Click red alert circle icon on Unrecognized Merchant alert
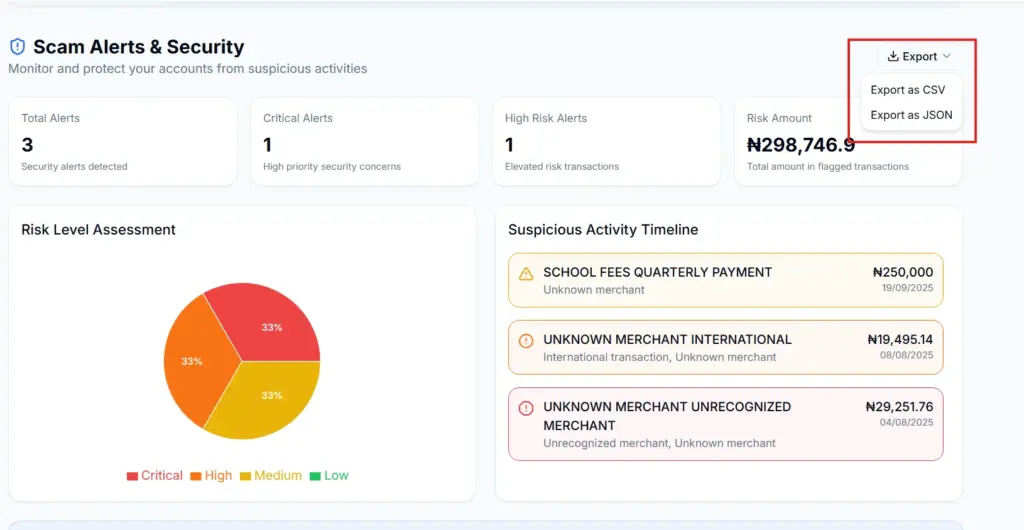The height and width of the screenshot is (530, 1024). 526,408
